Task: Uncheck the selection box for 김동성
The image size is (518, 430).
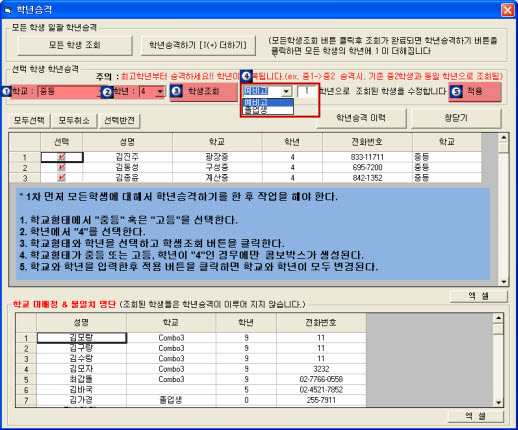Action: [x=62, y=167]
